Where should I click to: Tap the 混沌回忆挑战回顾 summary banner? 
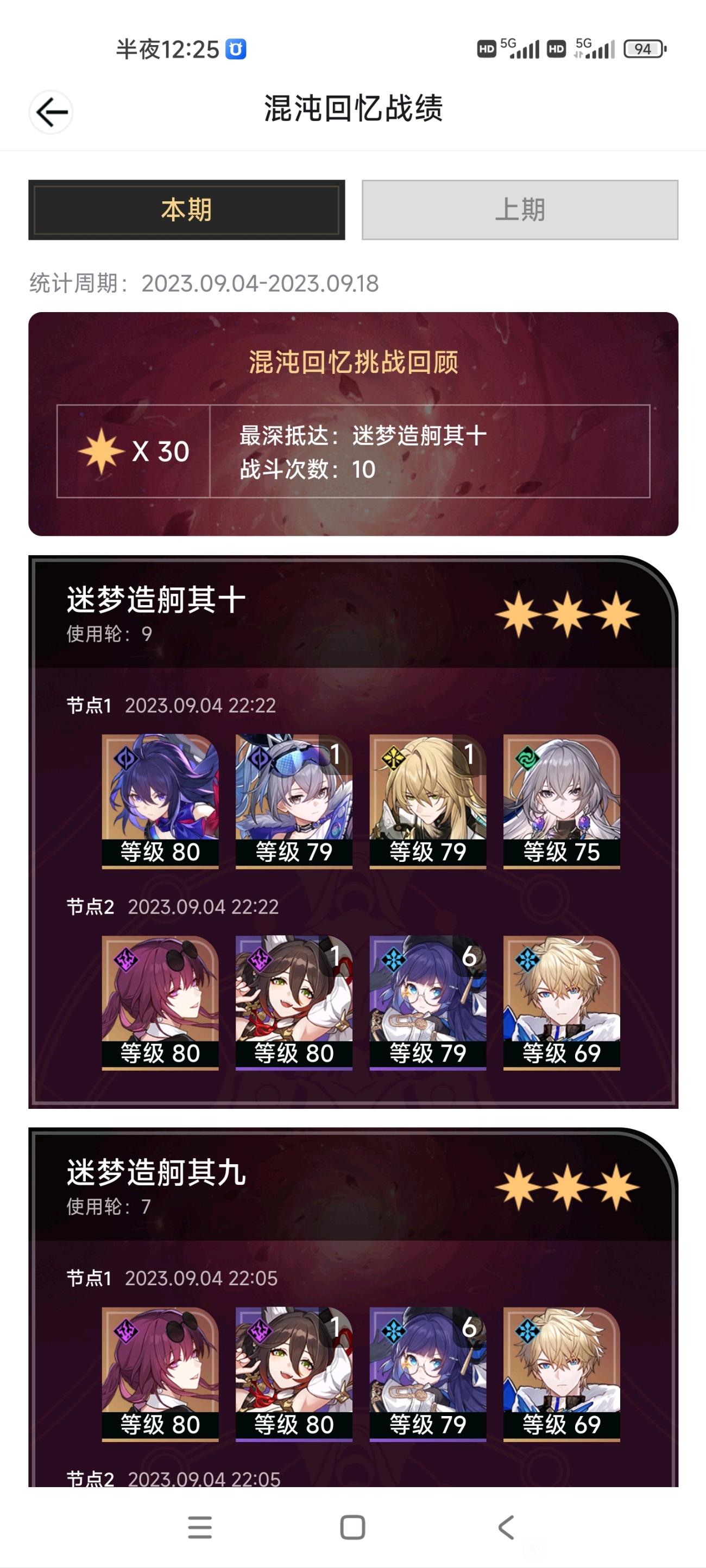tap(354, 424)
